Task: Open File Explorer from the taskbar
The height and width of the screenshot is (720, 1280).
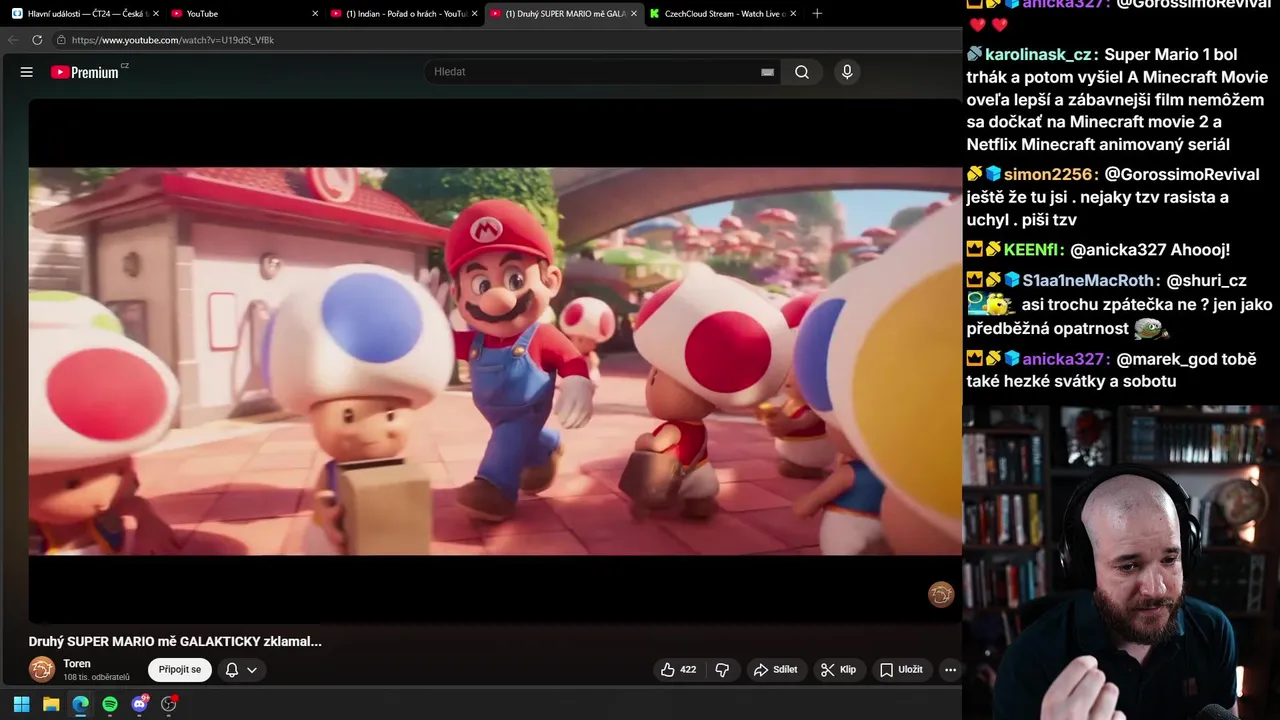Action: [x=51, y=704]
